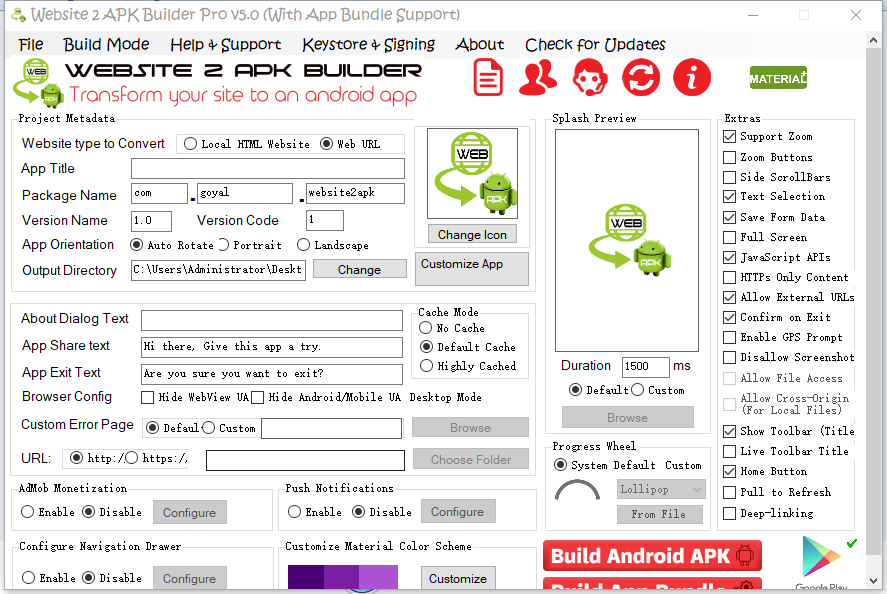Select the Local HTML Website radio option
The image size is (887, 594).
point(191,144)
